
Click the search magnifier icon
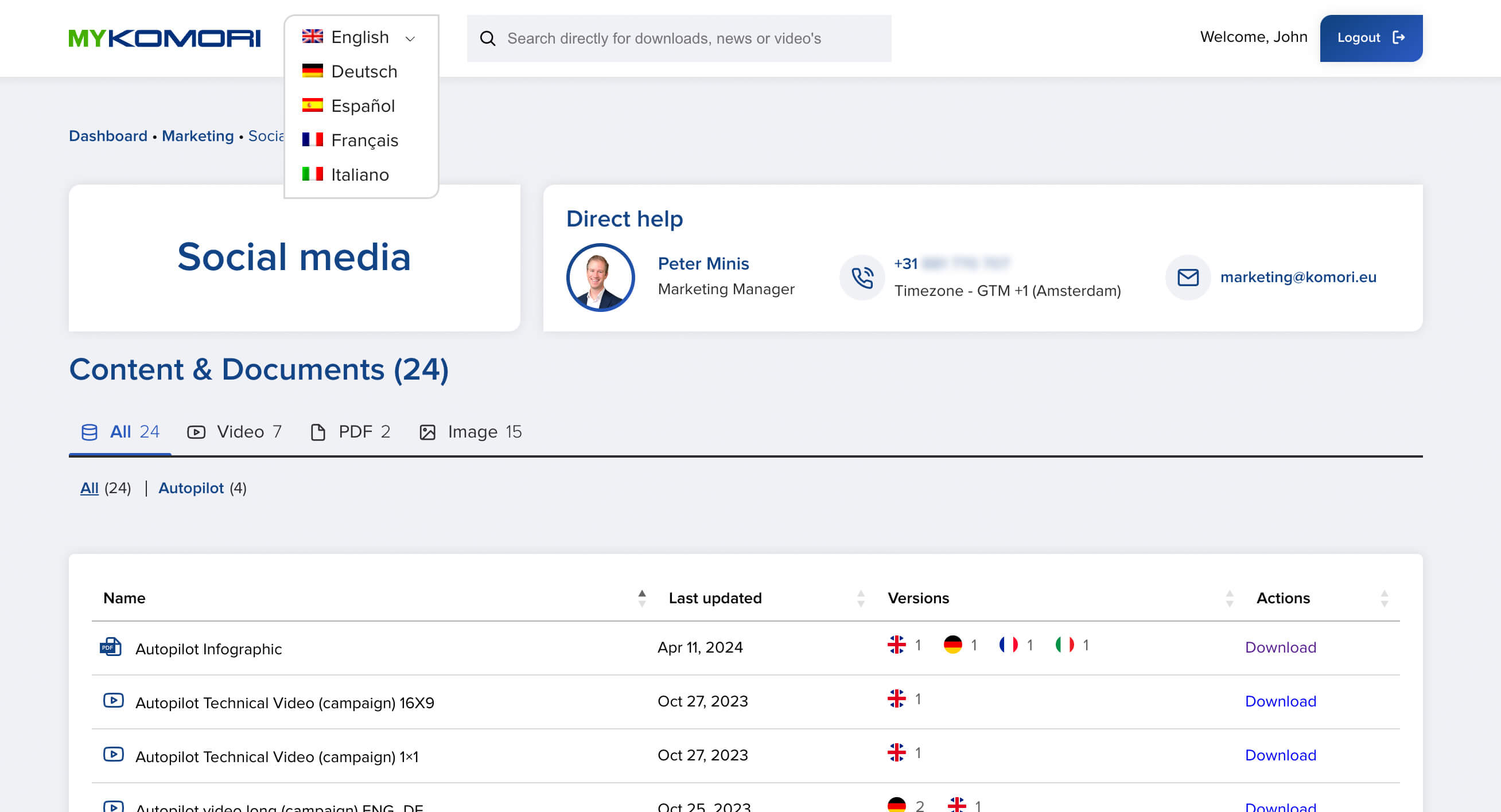[487, 38]
